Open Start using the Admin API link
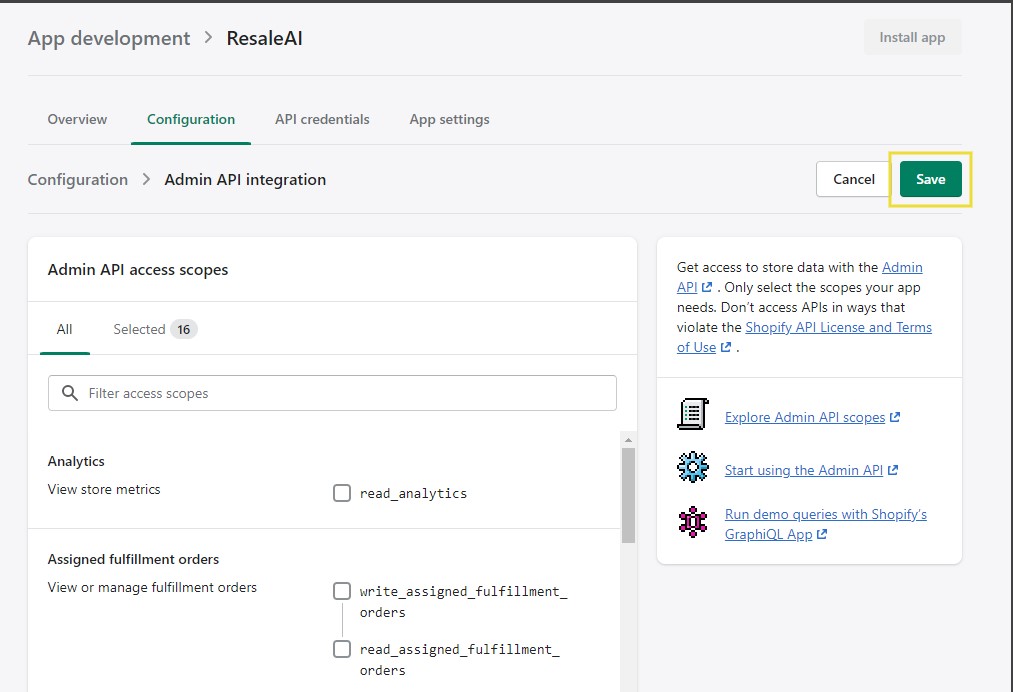The width and height of the screenshot is (1013, 692). [804, 470]
